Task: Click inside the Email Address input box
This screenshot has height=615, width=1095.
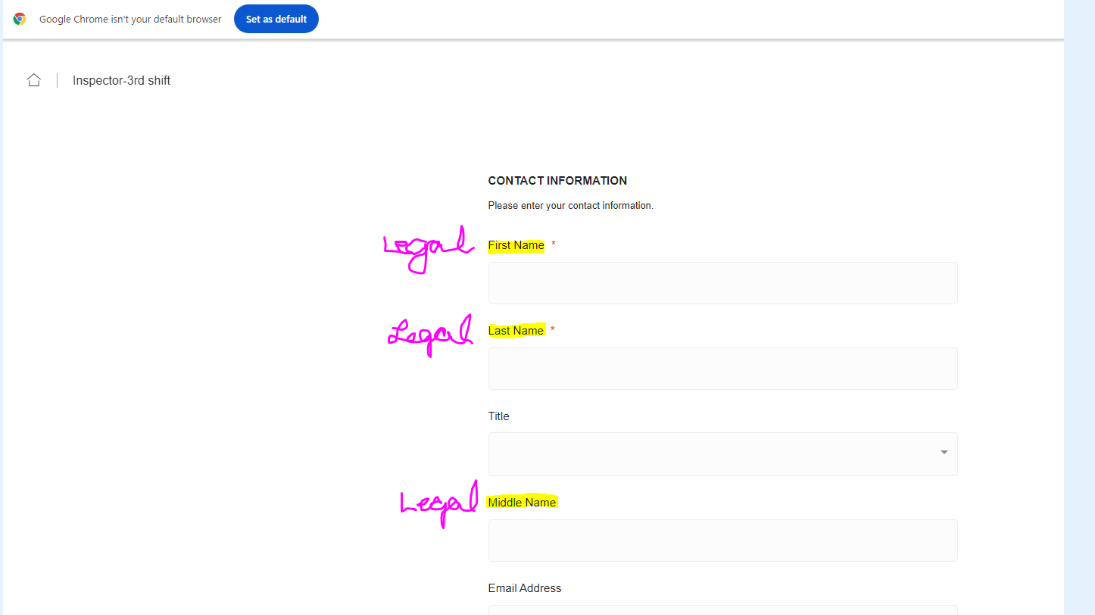Action: tap(722, 611)
